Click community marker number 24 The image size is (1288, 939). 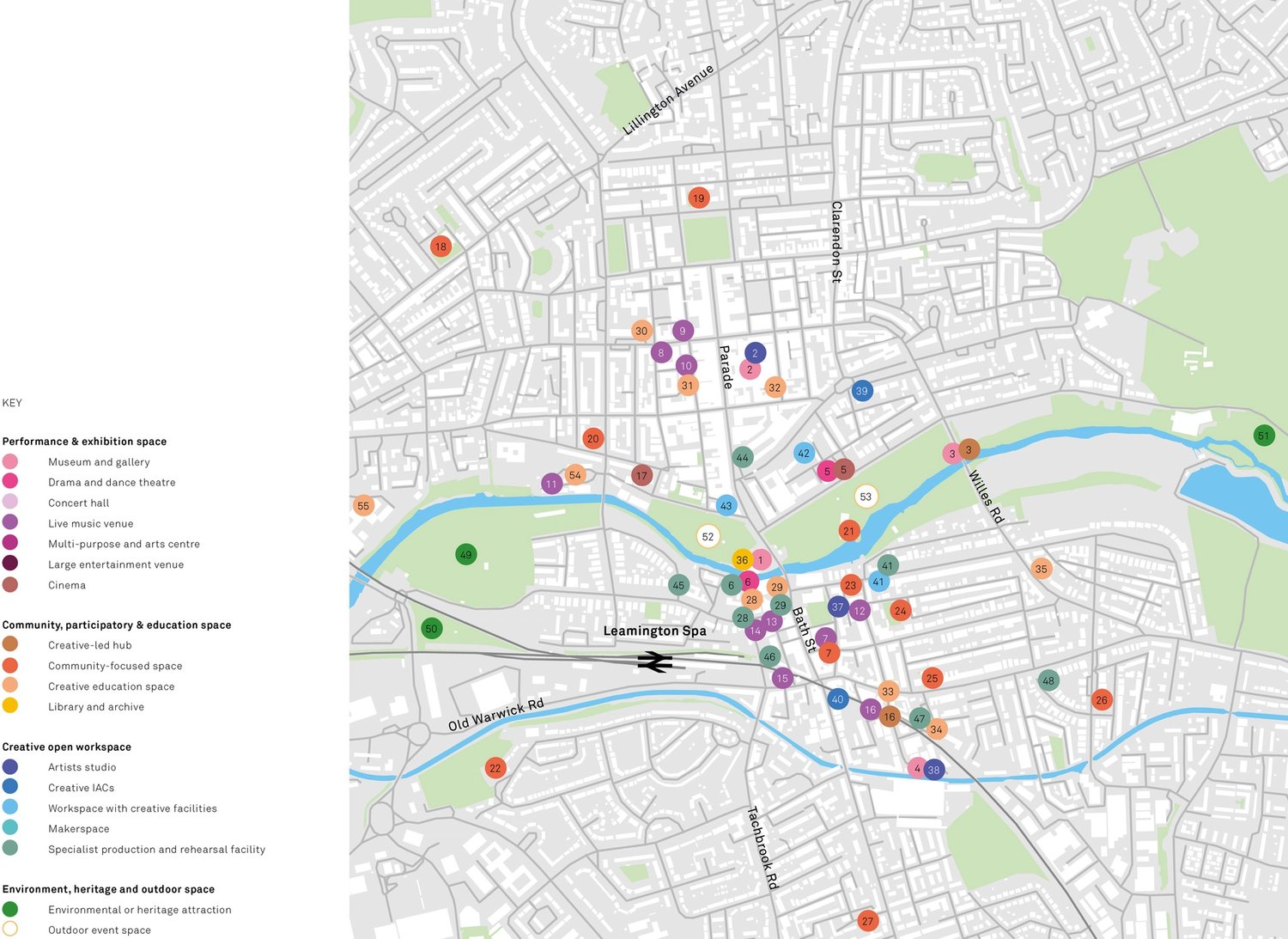click(900, 612)
